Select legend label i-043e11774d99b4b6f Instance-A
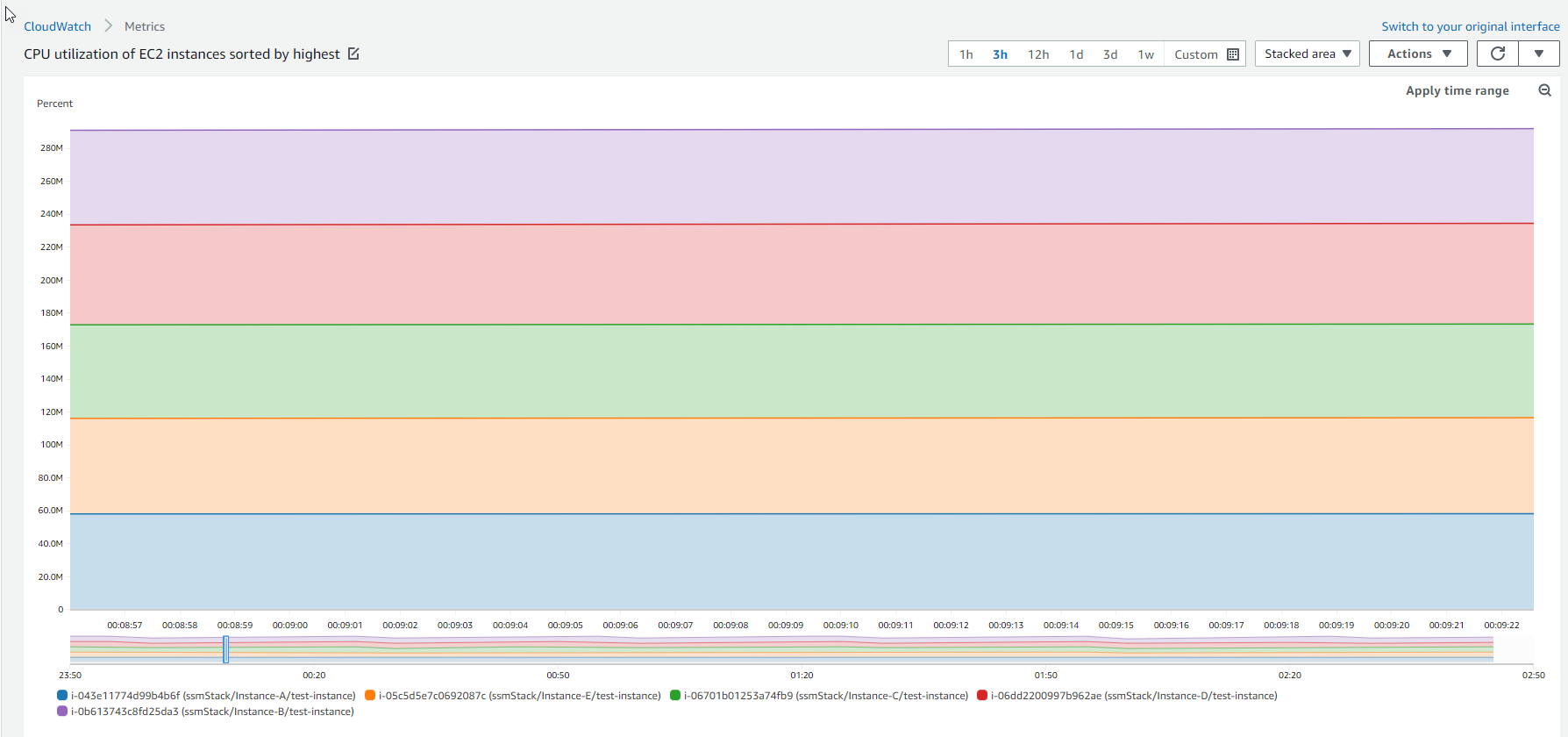The image size is (1568, 737). [213, 696]
